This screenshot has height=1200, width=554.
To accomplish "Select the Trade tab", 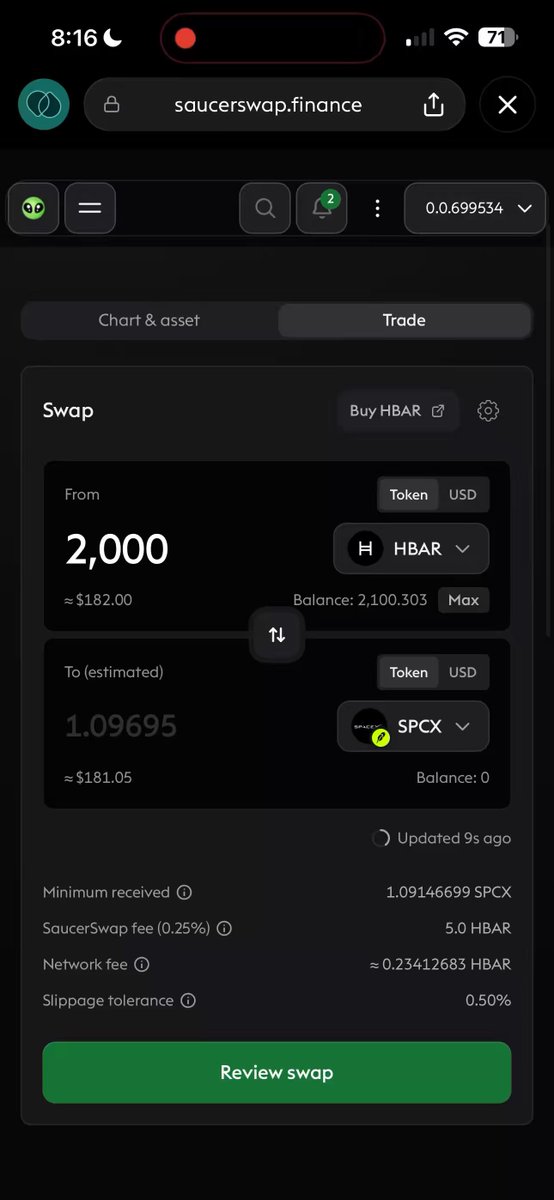I will point(404,320).
